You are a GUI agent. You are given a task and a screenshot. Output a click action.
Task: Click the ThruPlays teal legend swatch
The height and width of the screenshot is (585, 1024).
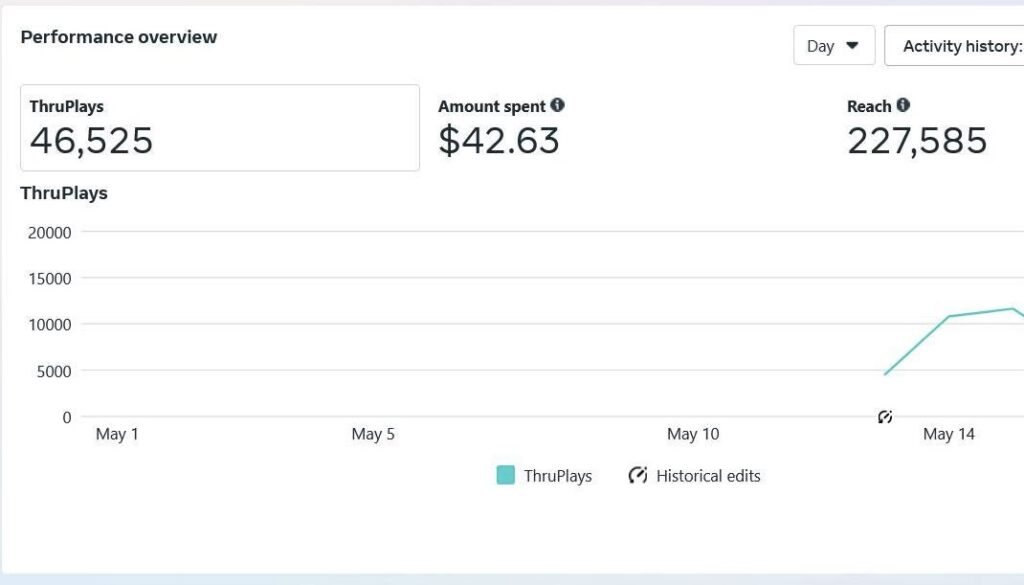coord(505,475)
